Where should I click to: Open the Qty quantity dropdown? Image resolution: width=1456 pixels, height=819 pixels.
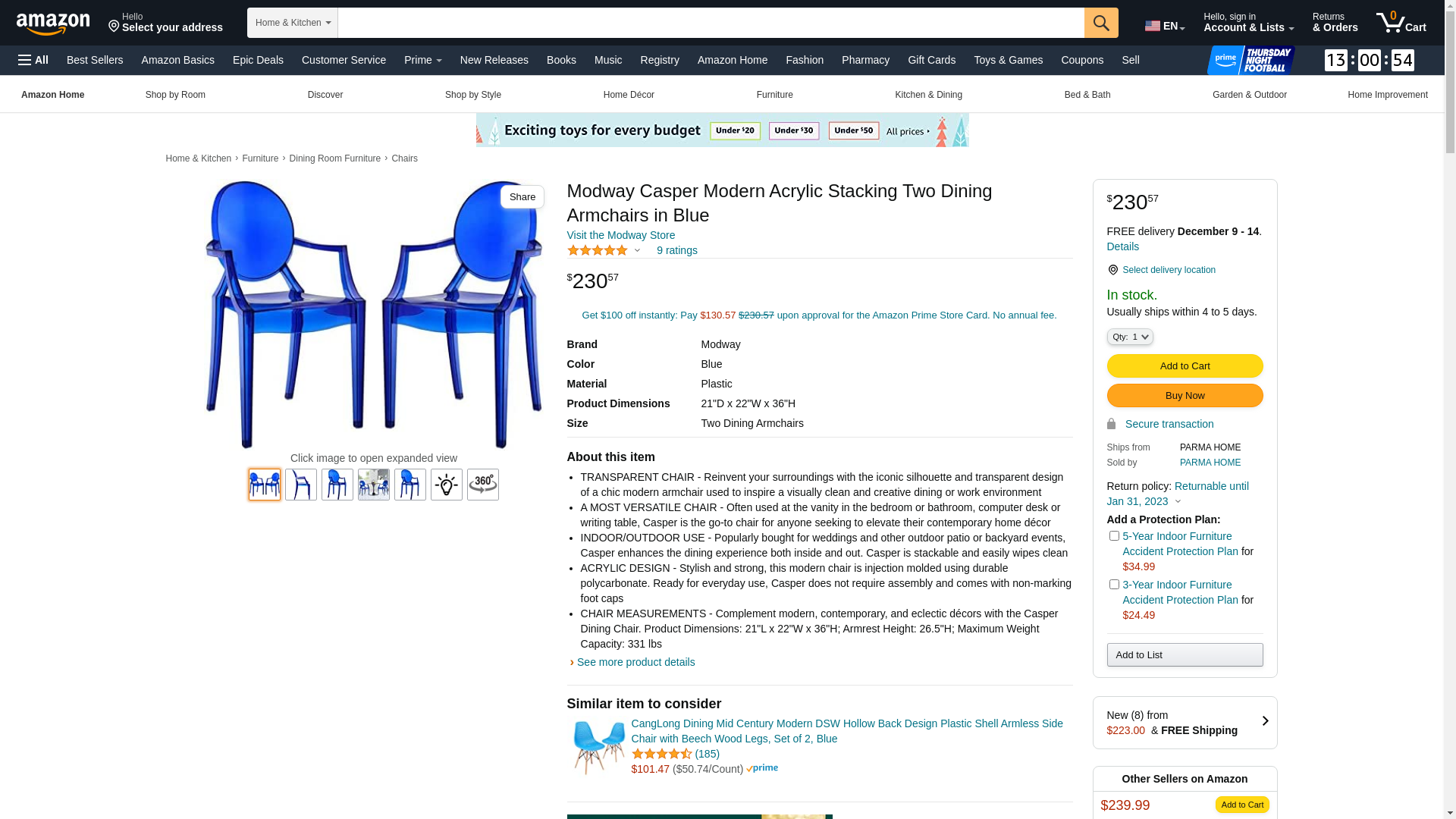[x=1130, y=337]
